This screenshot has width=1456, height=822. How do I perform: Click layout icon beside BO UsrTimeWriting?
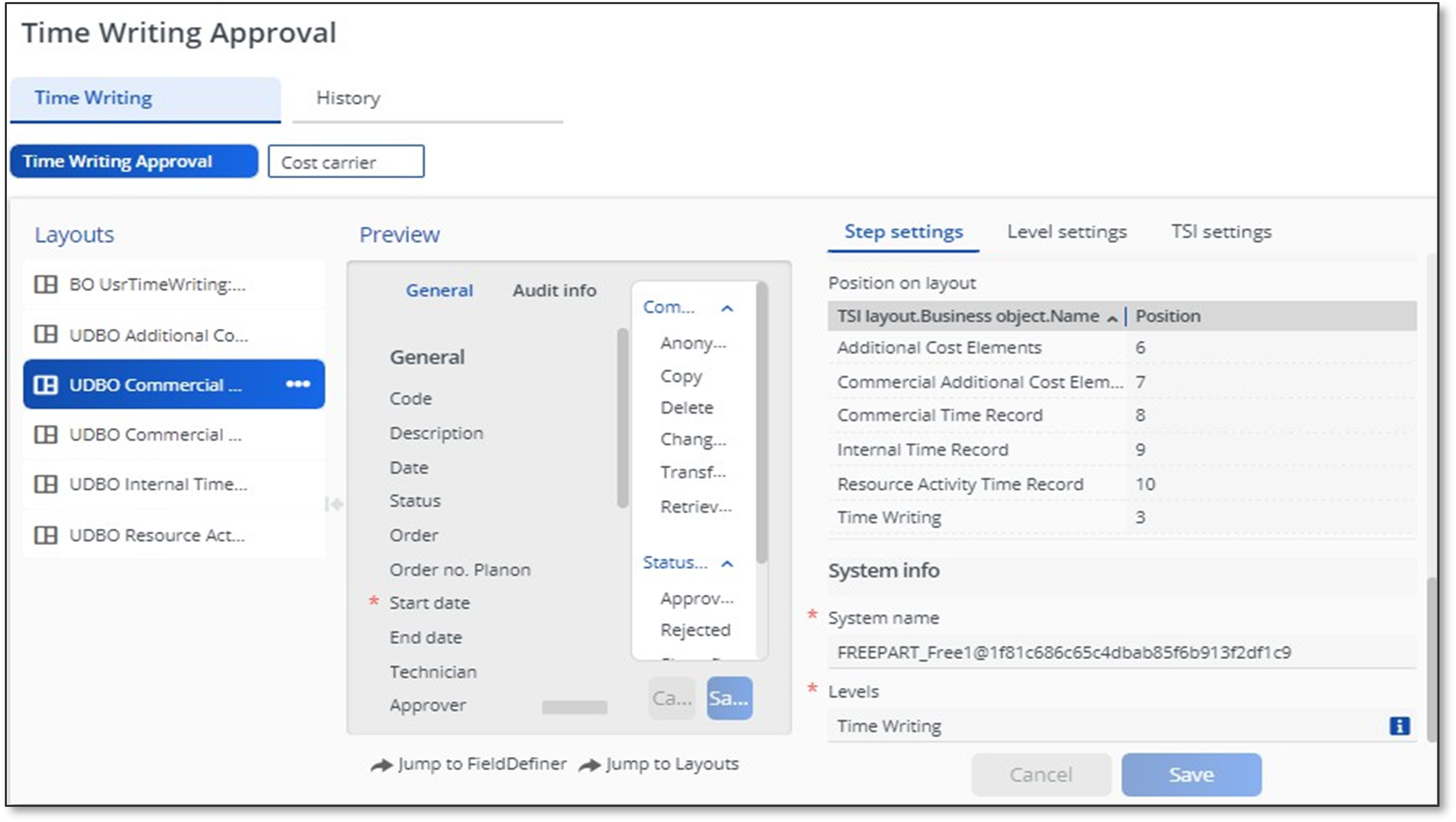coord(46,284)
